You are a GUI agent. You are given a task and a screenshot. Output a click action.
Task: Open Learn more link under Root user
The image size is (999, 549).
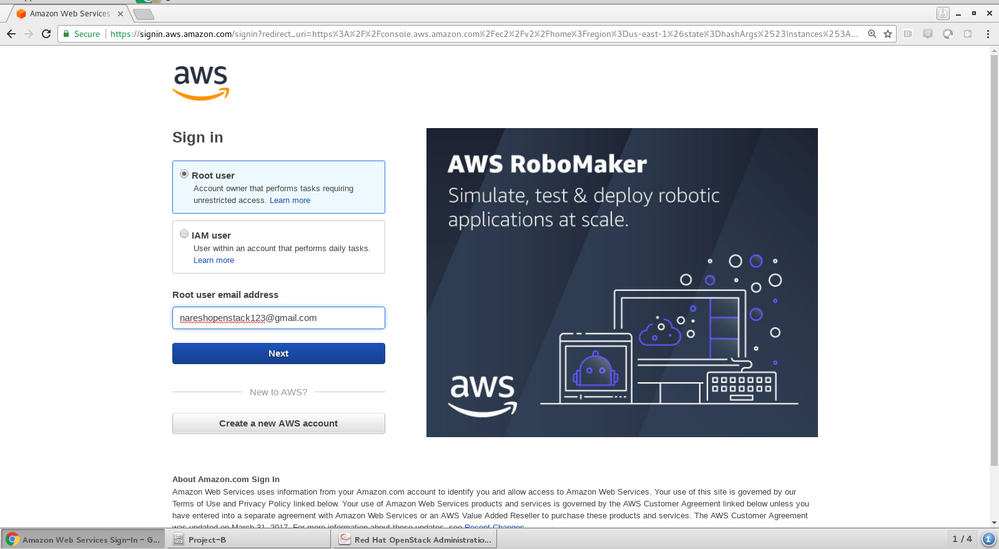[290, 200]
